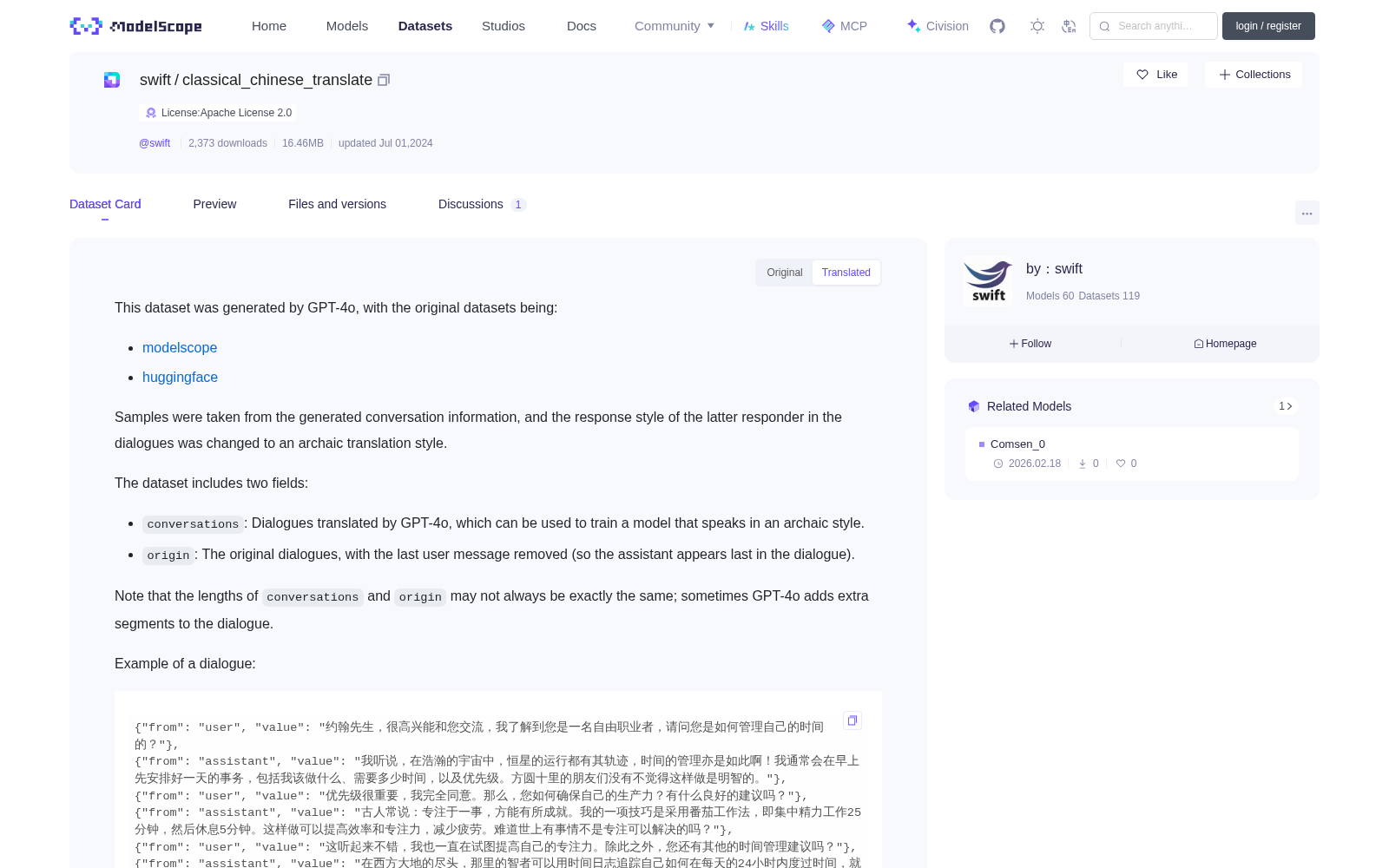Screen dimensions: 1389x868
Task: Open the Models nav item
Action: 347,26
